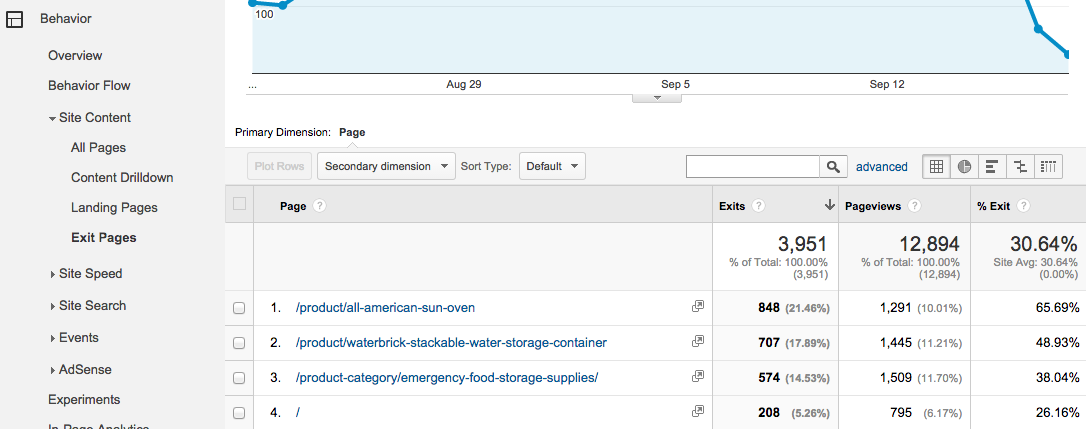Image resolution: width=1086 pixels, height=429 pixels.
Task: Open all-american-sun-oven page in new window icon
Action: (698, 308)
